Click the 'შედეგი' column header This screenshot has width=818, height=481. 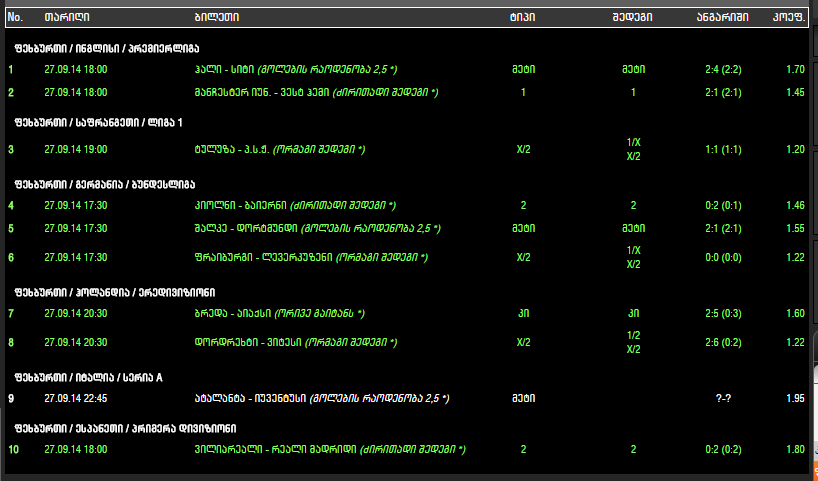point(632,17)
